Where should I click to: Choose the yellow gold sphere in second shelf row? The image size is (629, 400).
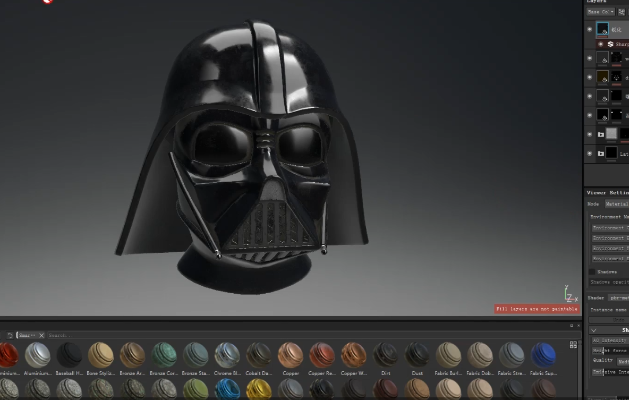click(259, 390)
